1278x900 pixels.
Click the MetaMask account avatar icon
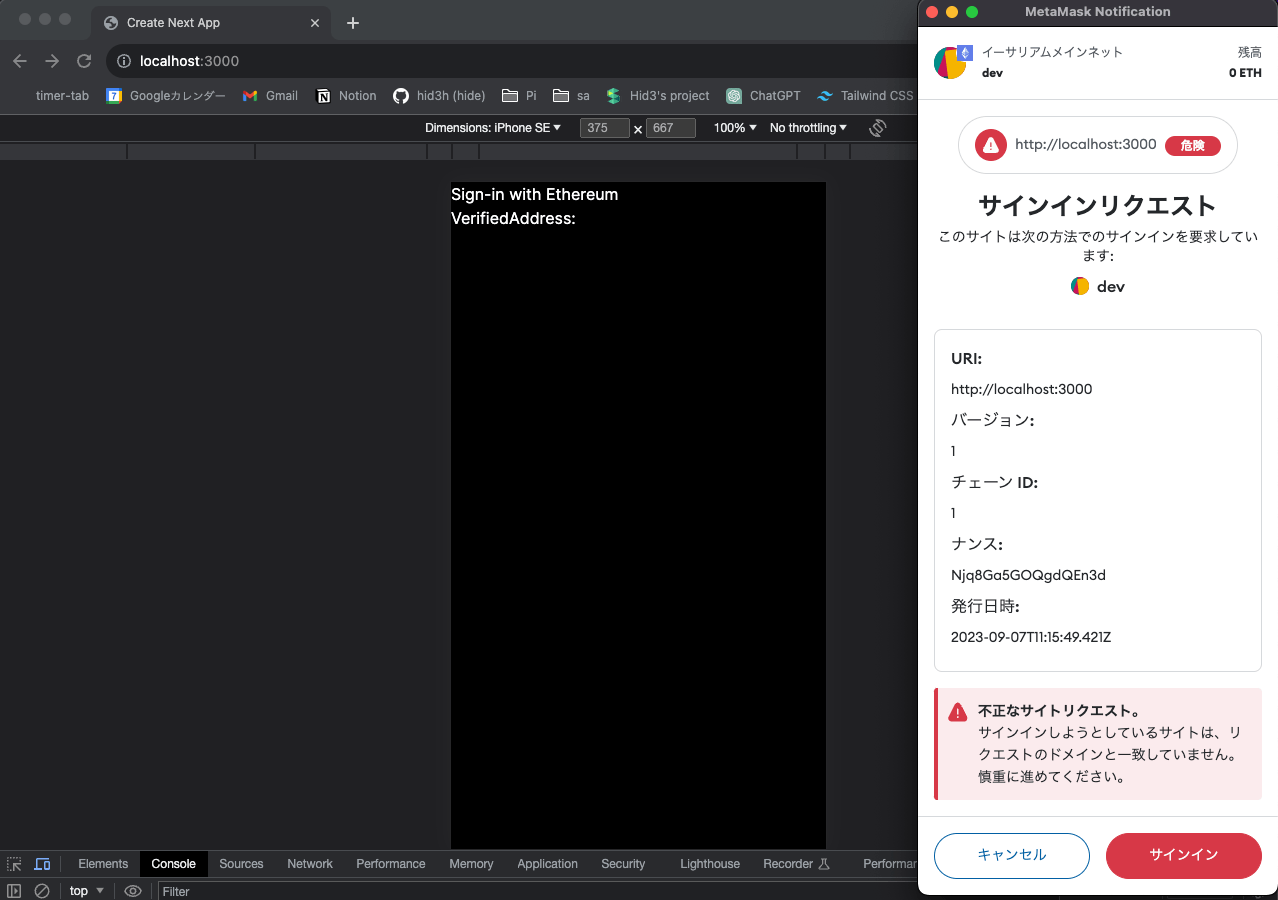[950, 63]
